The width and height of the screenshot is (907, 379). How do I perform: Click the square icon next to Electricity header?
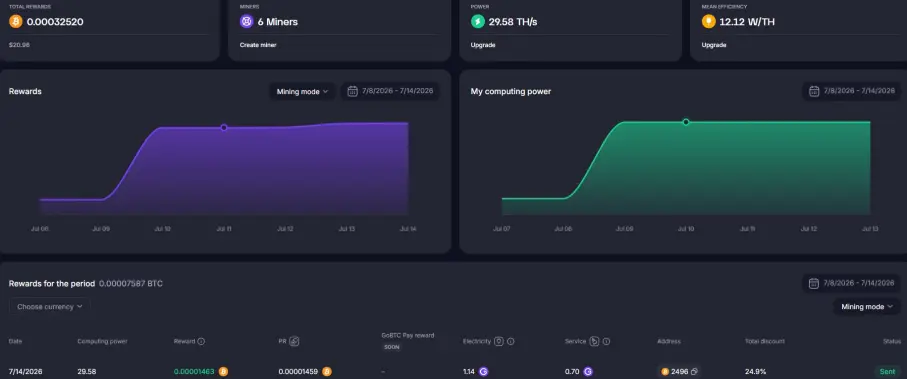point(499,341)
